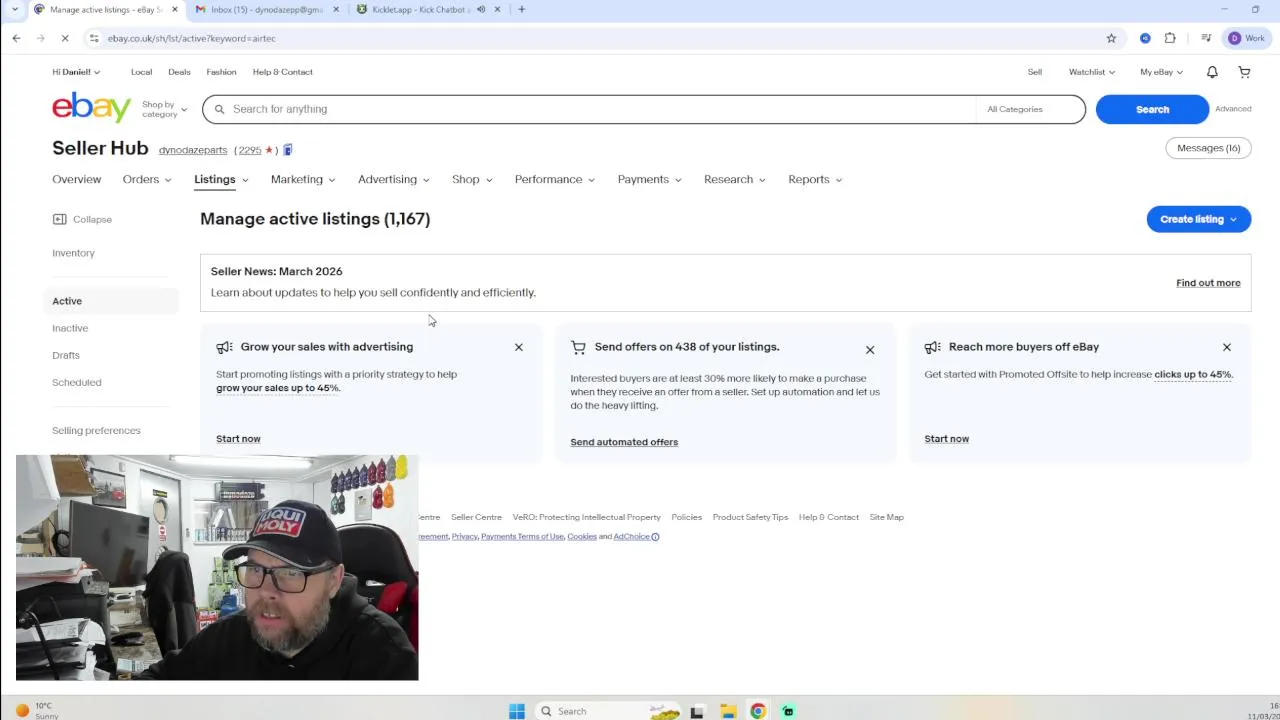Close the Kicklet.app tab
The image size is (1280, 720).
(x=497, y=9)
